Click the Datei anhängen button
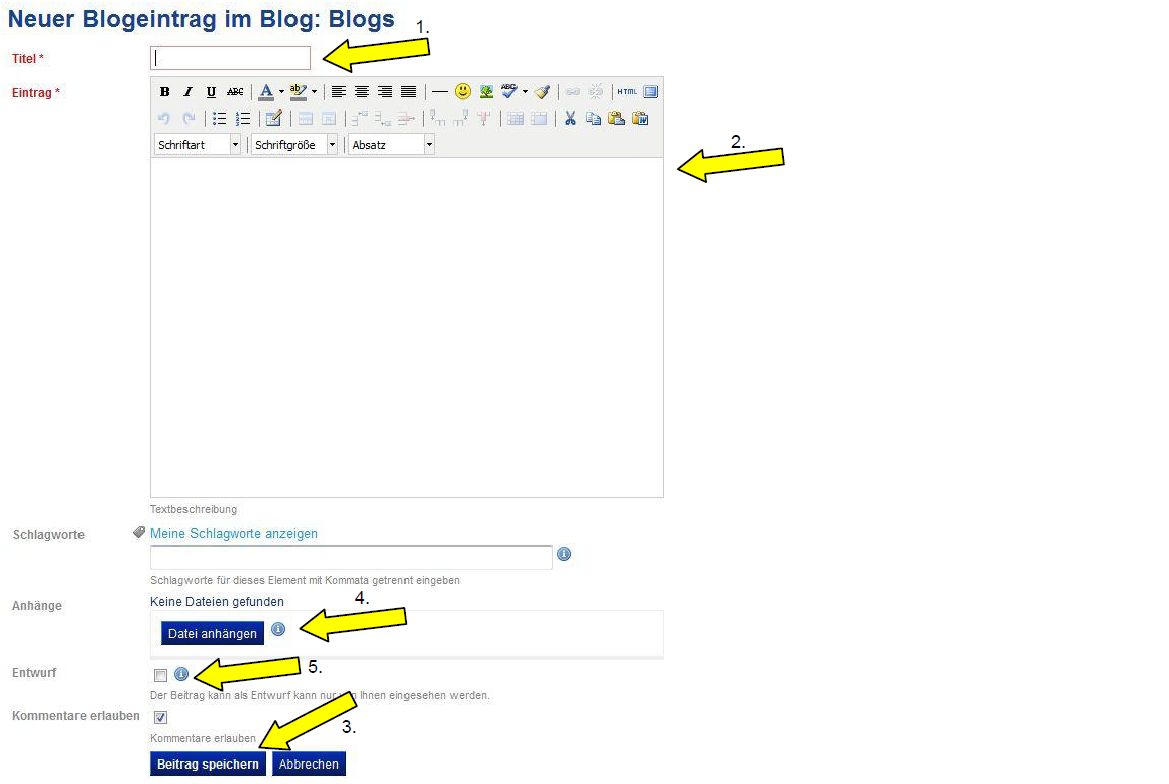This screenshot has width=1169, height=784. 212,633
